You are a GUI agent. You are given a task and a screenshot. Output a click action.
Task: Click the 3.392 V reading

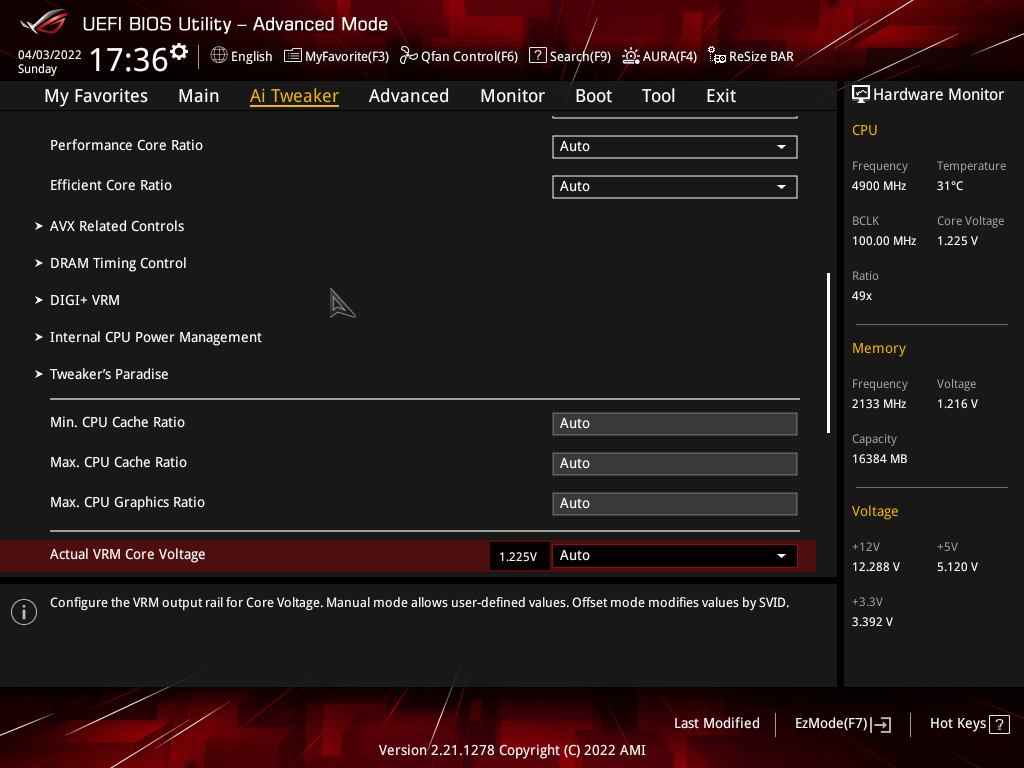pos(872,622)
